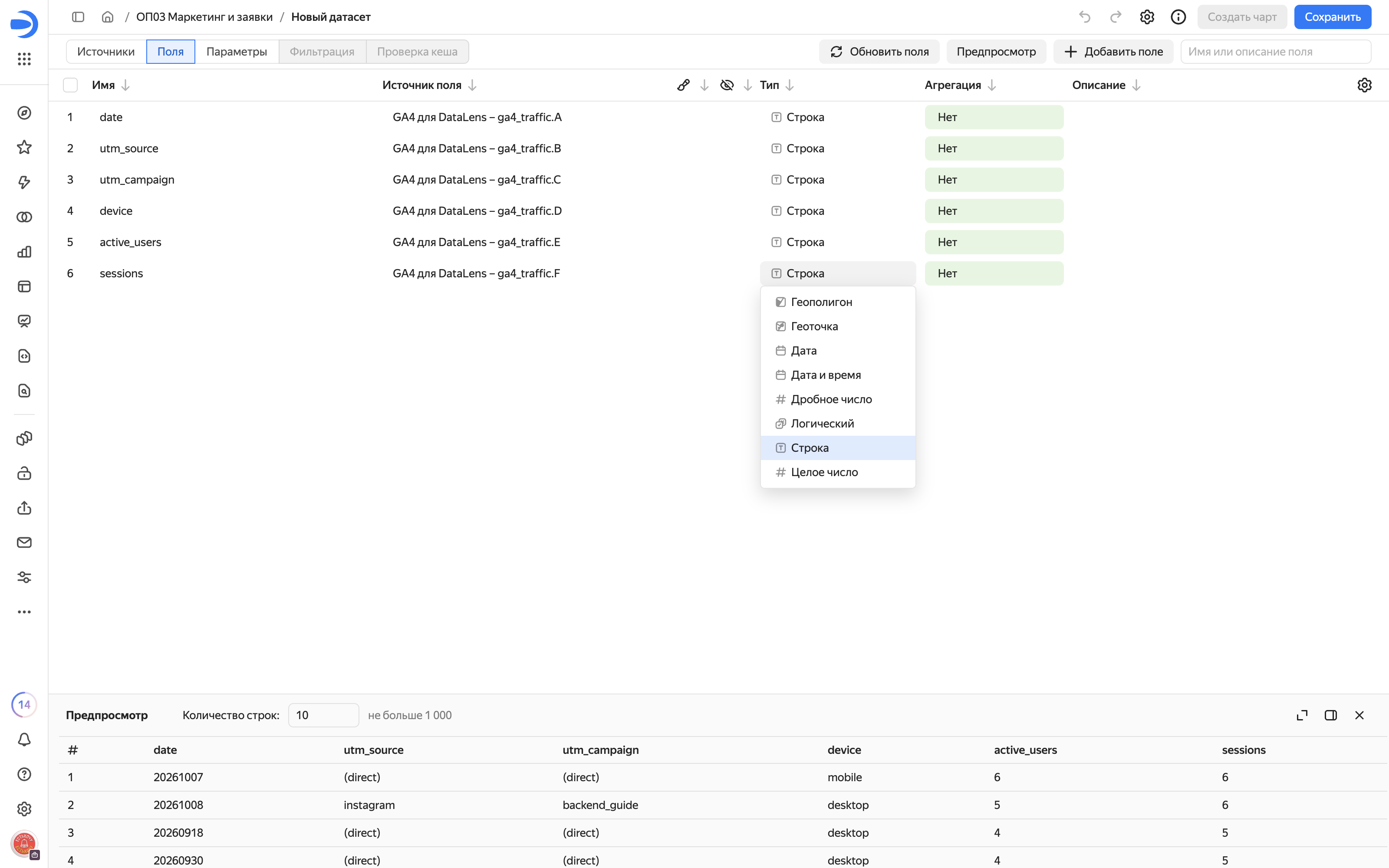Click the info circle icon
Screen dimensions: 1389x868
tap(1178, 17)
